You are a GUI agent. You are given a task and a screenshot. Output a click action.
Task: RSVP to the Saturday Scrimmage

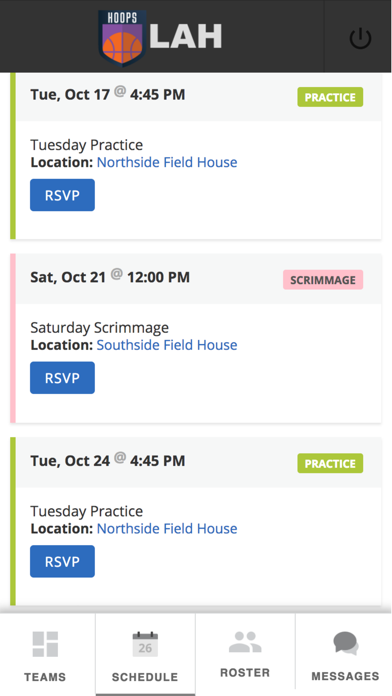tap(62, 378)
